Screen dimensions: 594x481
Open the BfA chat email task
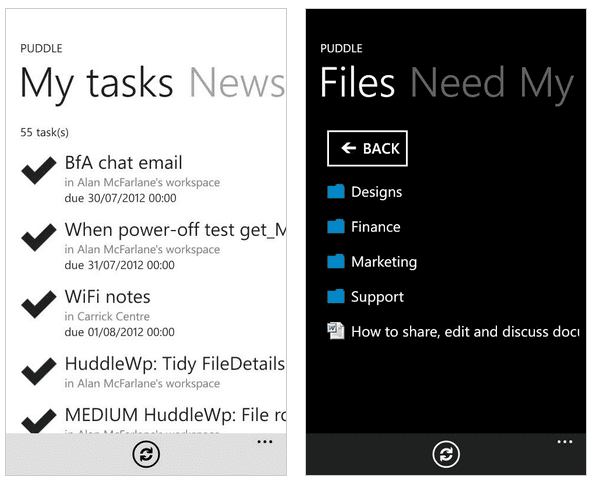(x=123, y=162)
